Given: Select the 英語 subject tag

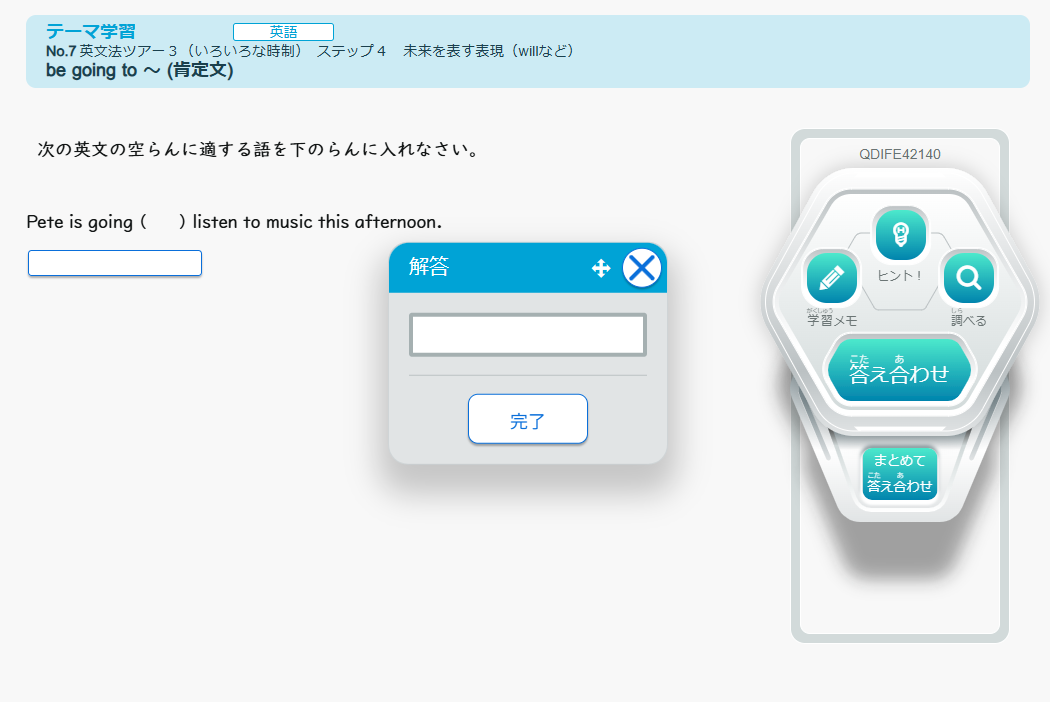Looking at the screenshot, I should click(283, 32).
